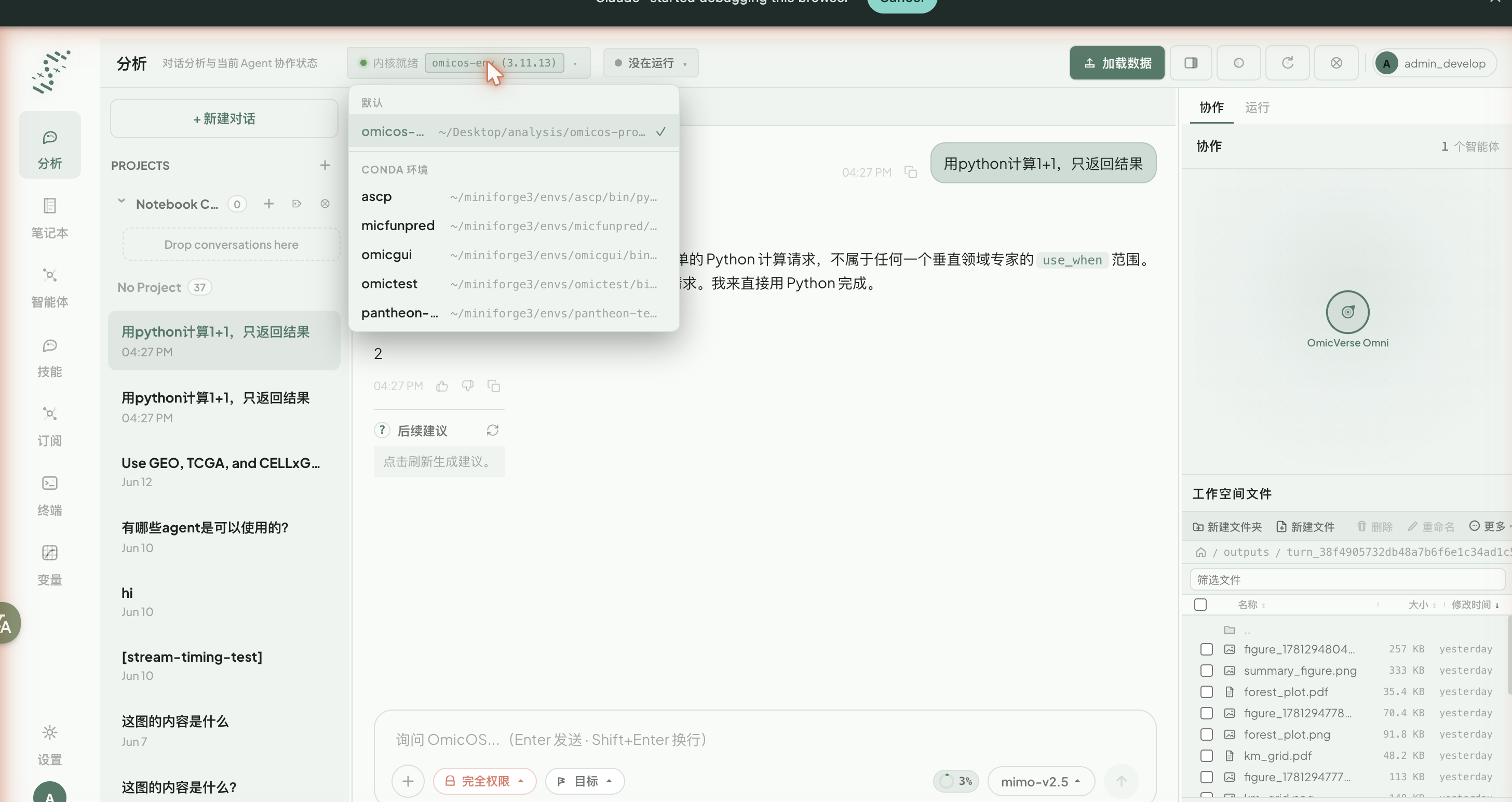Give thumbs down to the answer
1512x802 pixels.
tap(468, 386)
